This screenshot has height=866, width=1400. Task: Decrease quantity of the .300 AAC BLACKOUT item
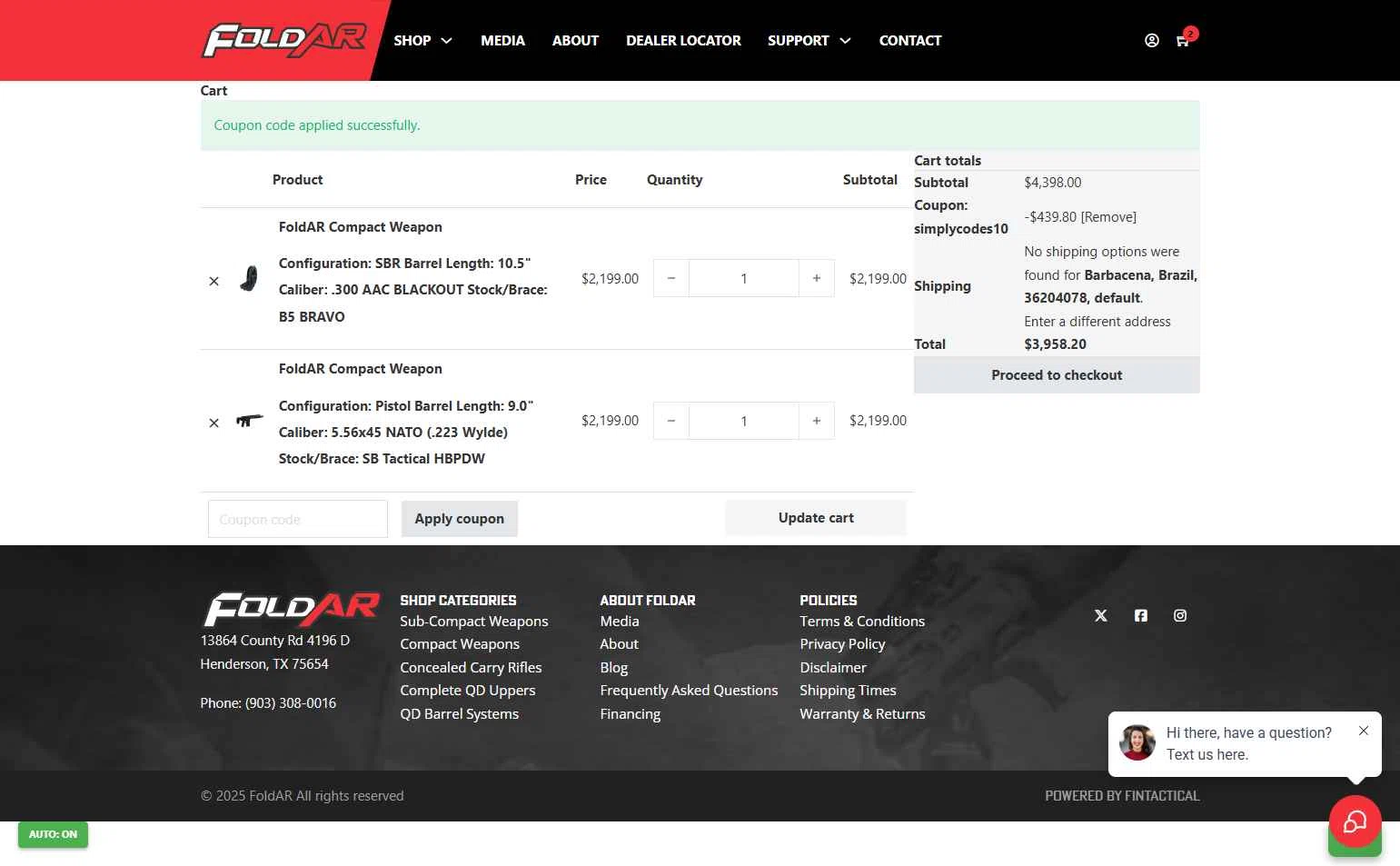click(671, 278)
